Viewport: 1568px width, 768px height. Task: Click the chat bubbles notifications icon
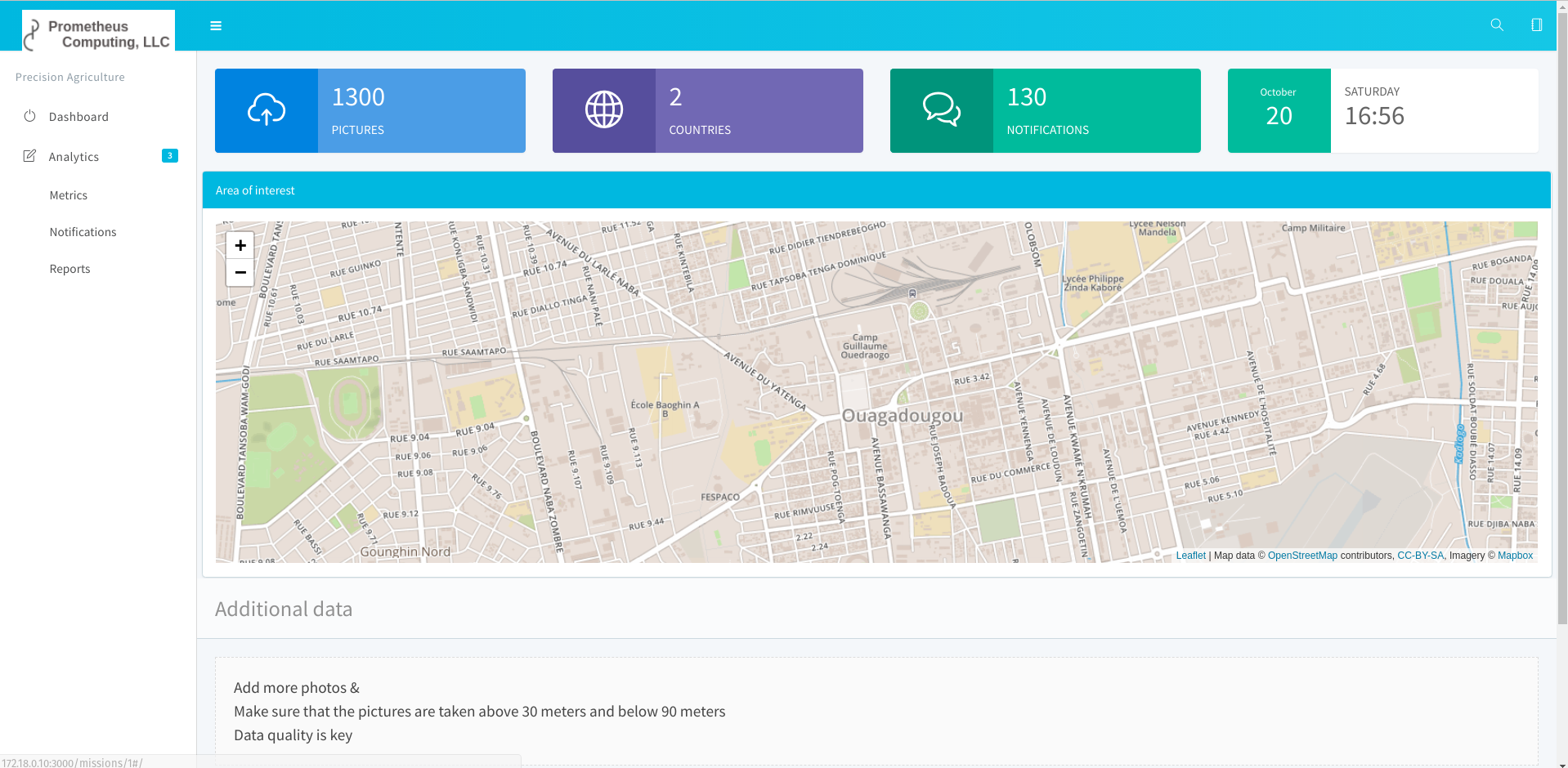941,110
